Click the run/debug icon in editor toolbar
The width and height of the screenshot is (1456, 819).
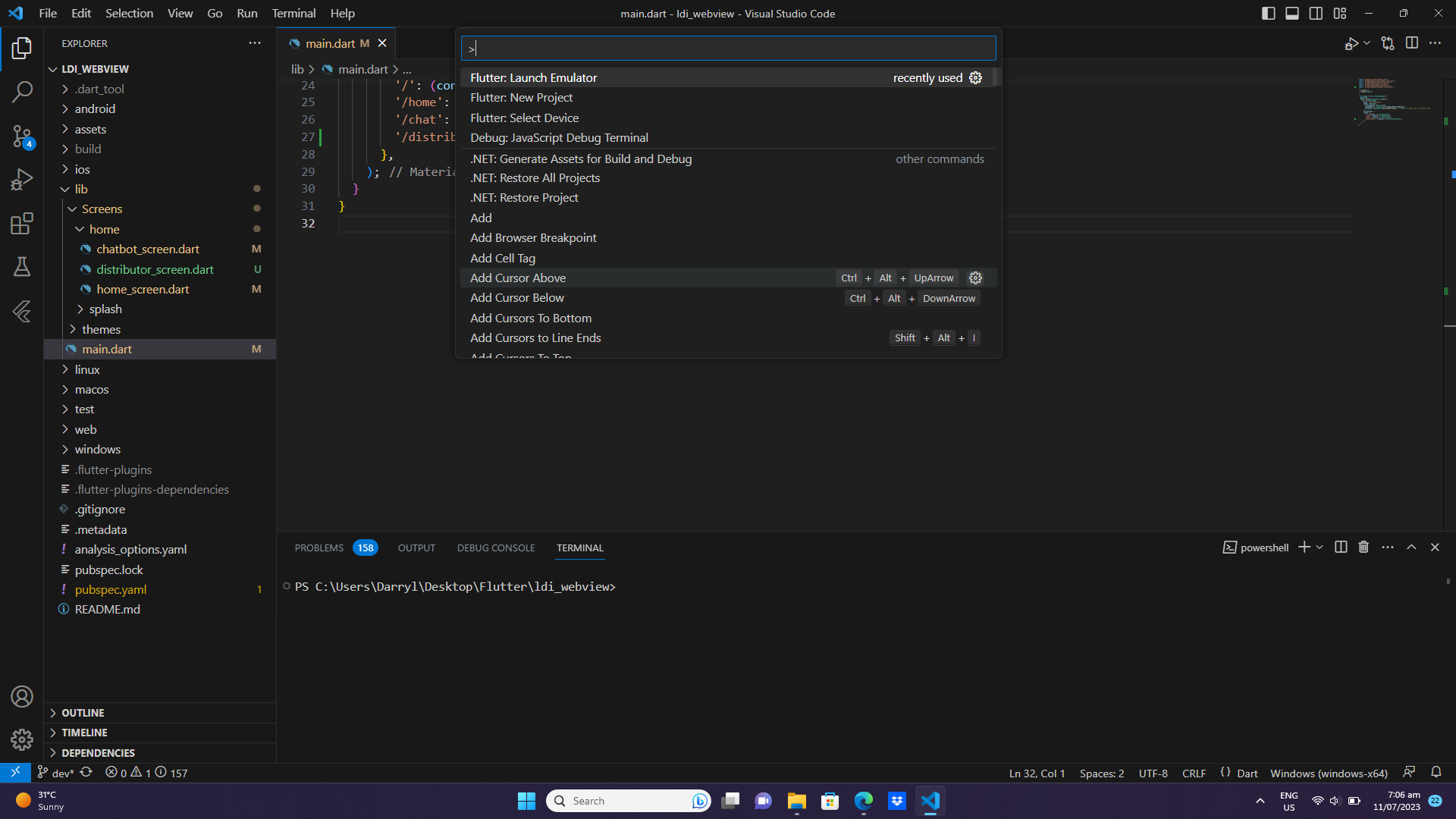[1351, 44]
